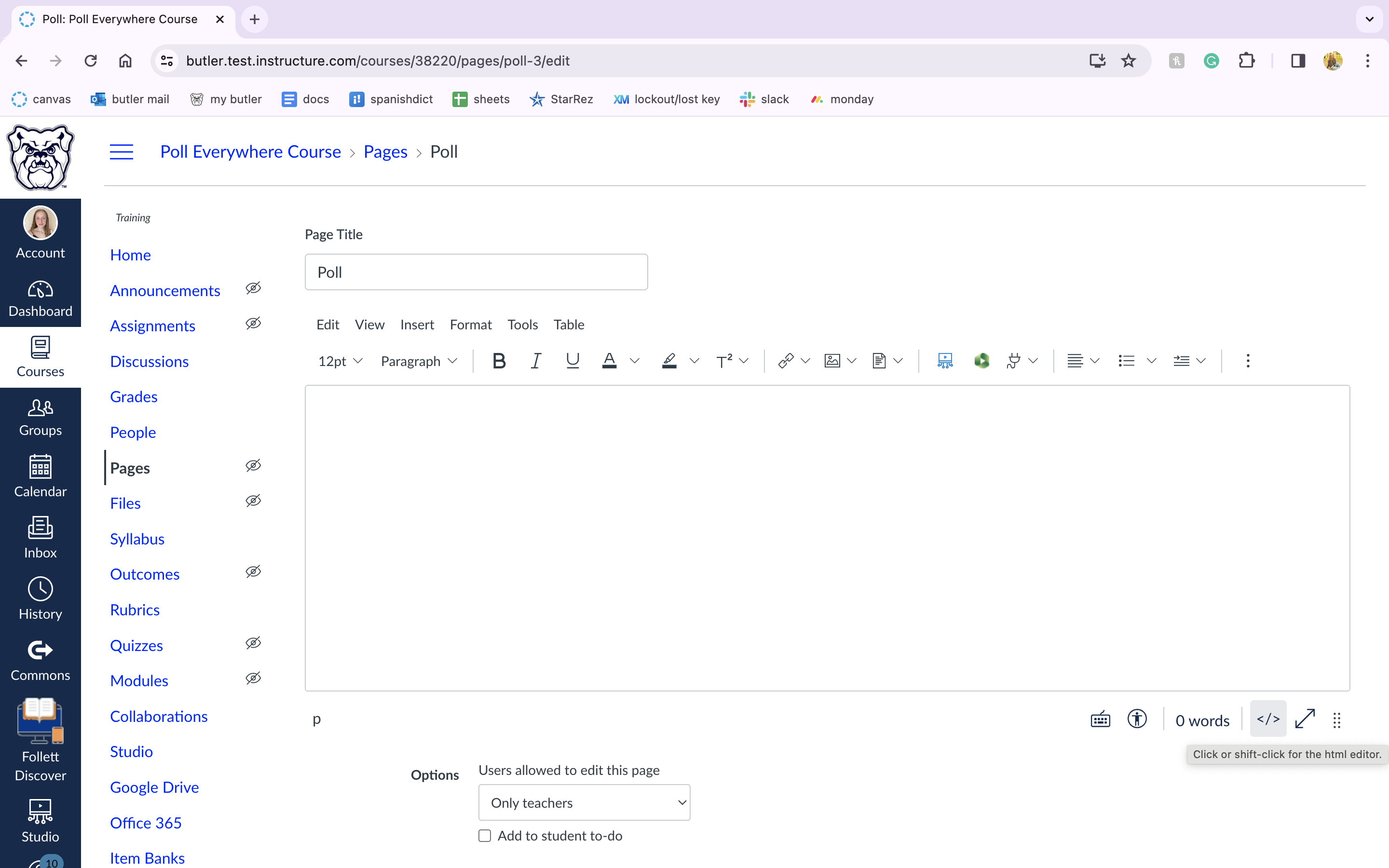
Task: Open the Inbox in global navigation
Action: 40,537
